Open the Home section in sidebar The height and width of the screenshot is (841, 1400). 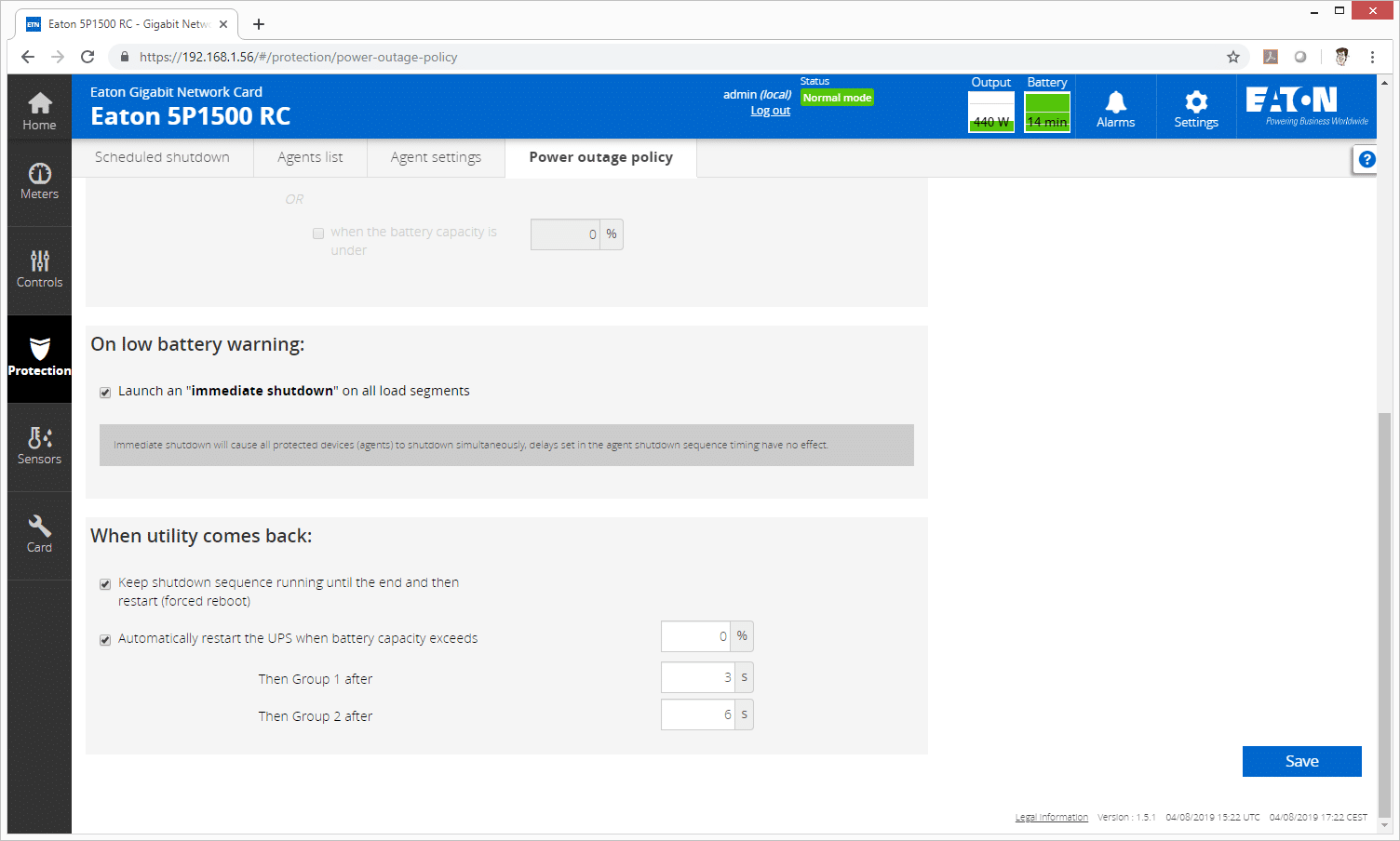pos(39,111)
